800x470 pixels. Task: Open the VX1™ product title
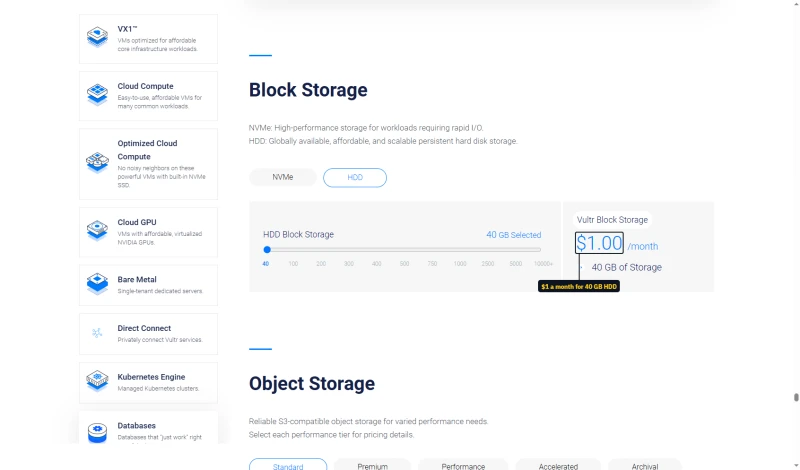pyautogui.click(x=127, y=29)
